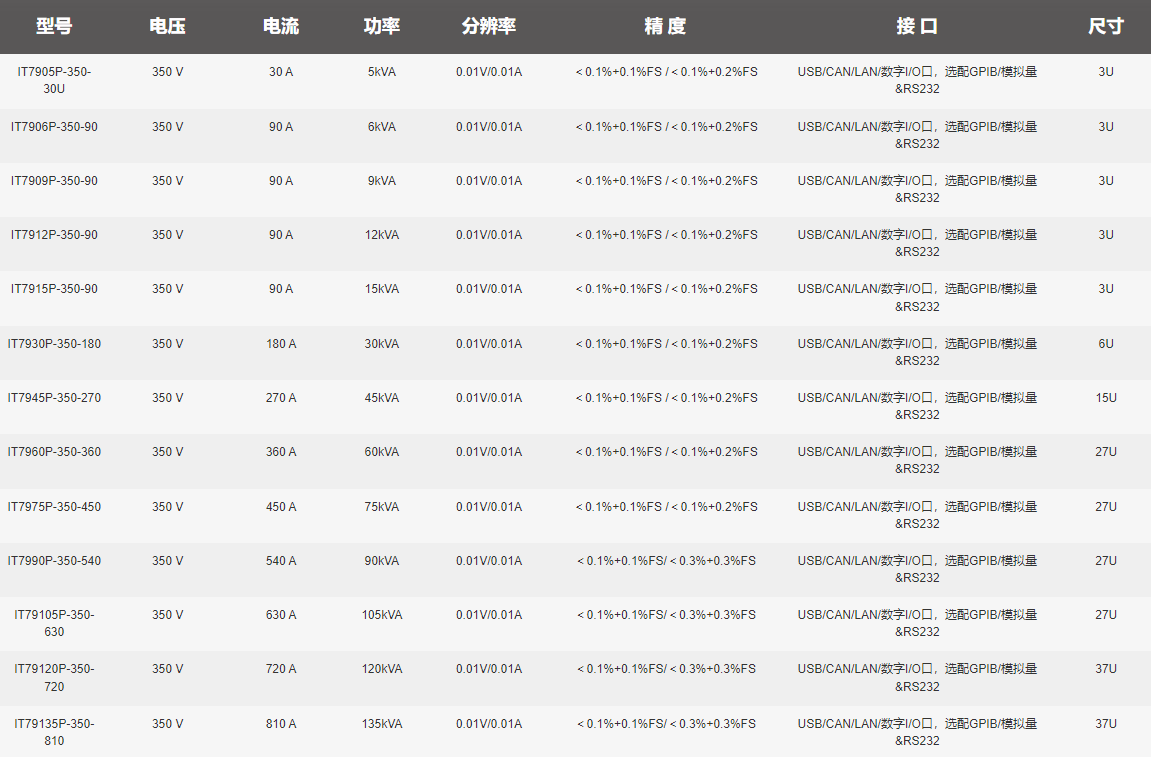Click the 60kVA power value
1151x757 pixels.
tap(382, 452)
